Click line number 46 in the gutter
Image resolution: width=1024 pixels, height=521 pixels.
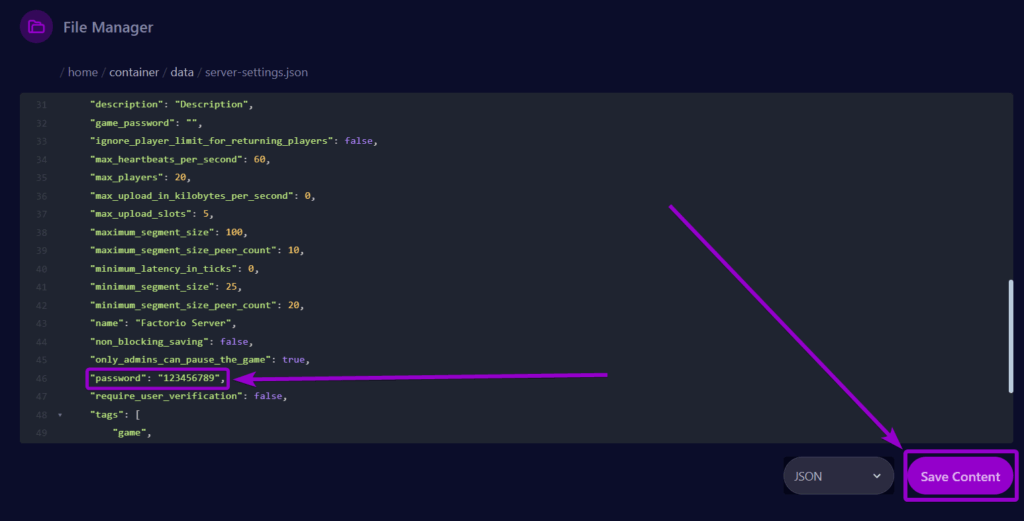point(41,378)
